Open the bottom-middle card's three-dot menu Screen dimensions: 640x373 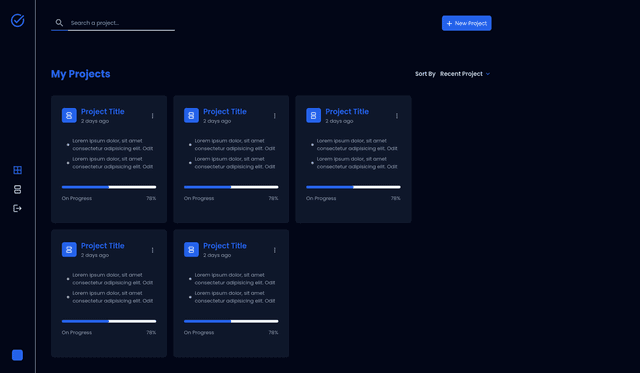(275, 250)
